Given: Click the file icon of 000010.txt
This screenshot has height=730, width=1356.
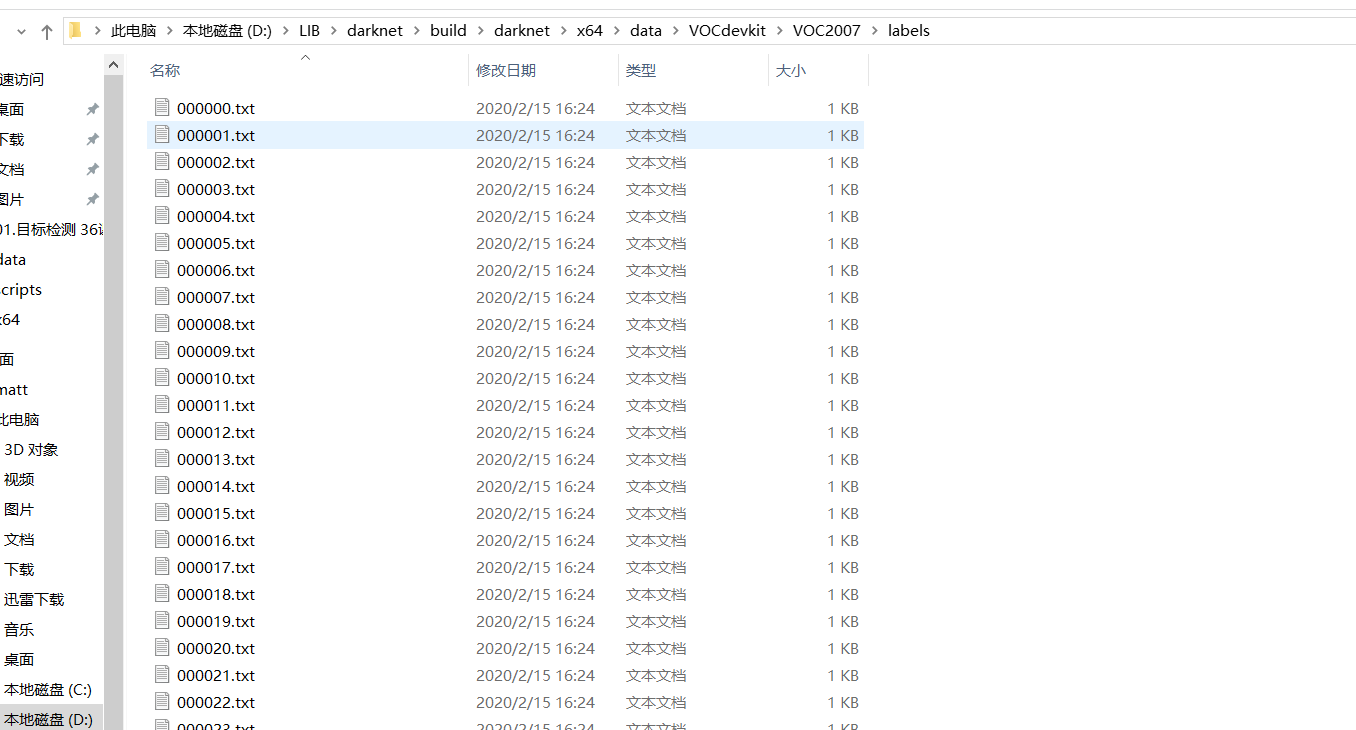Looking at the screenshot, I should 162,377.
